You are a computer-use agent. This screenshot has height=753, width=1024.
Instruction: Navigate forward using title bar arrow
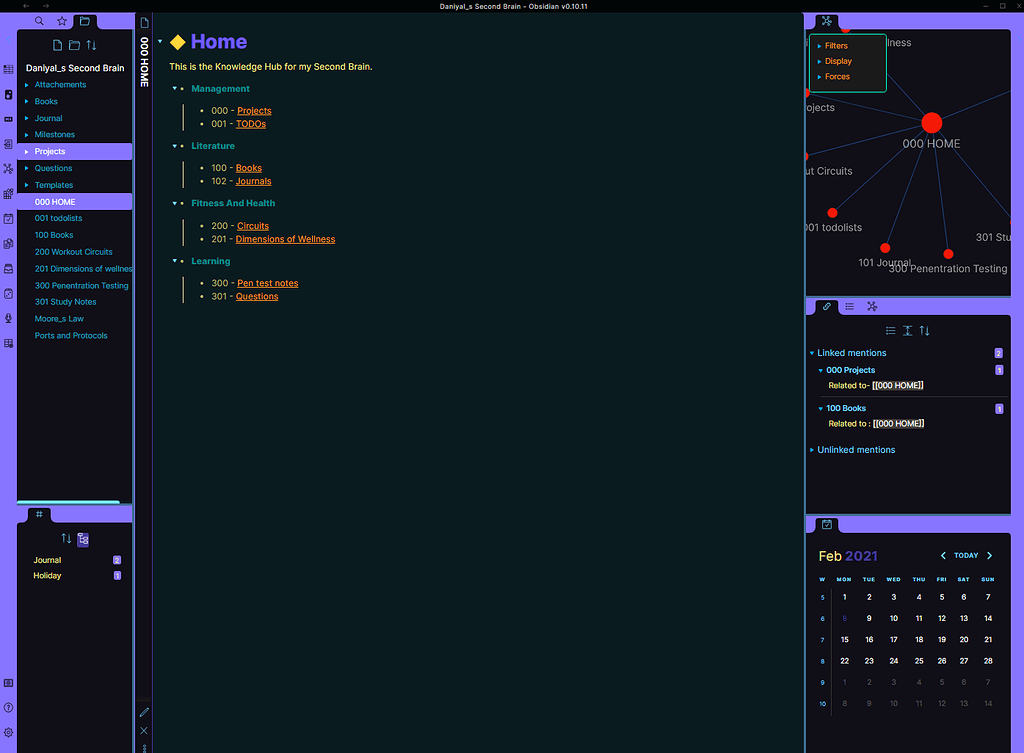[x=45, y=6]
